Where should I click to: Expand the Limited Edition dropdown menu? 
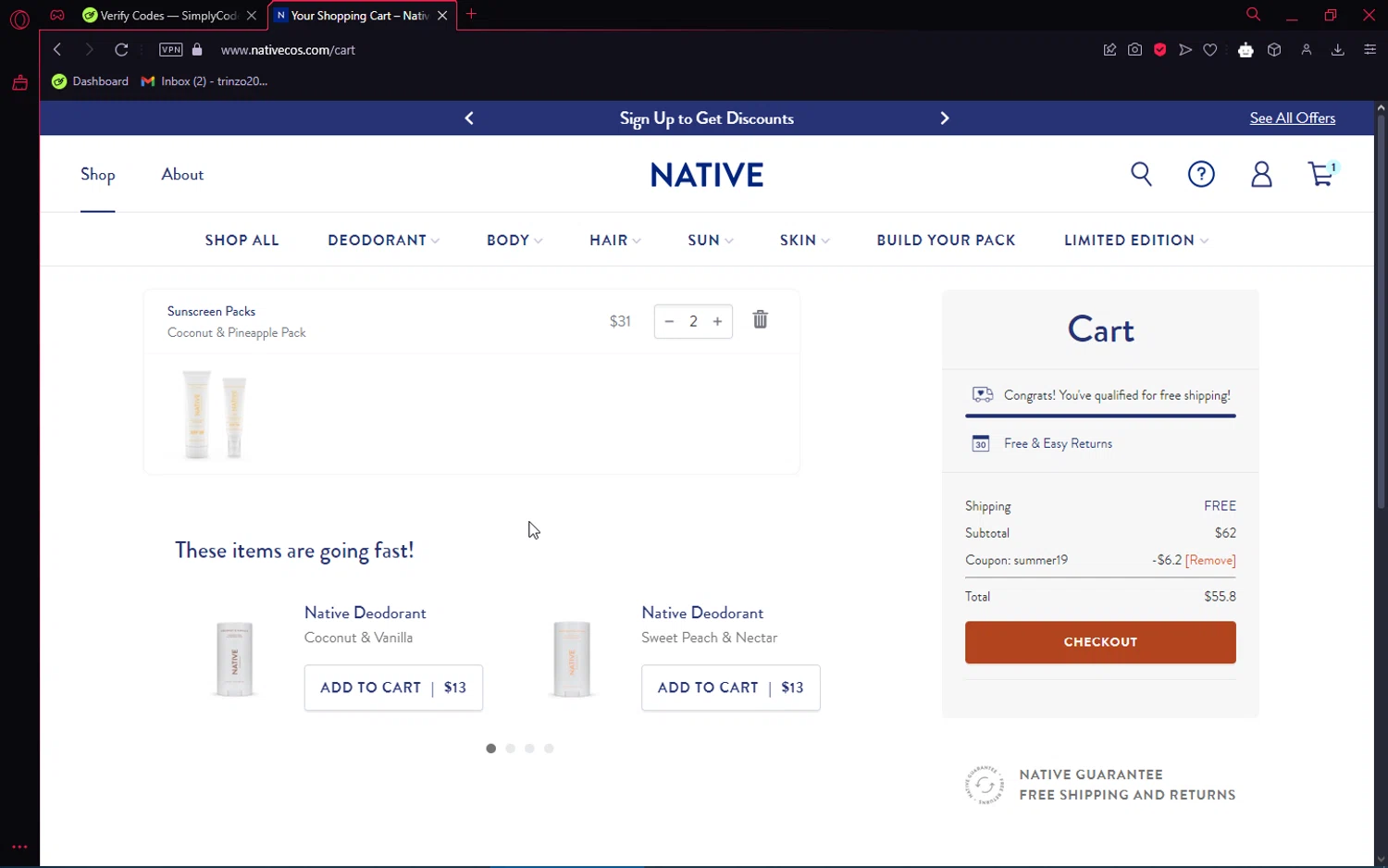(1136, 240)
